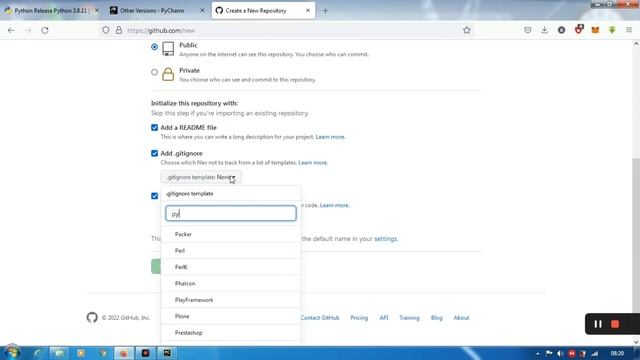640x360 pixels.
Task: Click the green download arrow extension
Action: (612, 30)
